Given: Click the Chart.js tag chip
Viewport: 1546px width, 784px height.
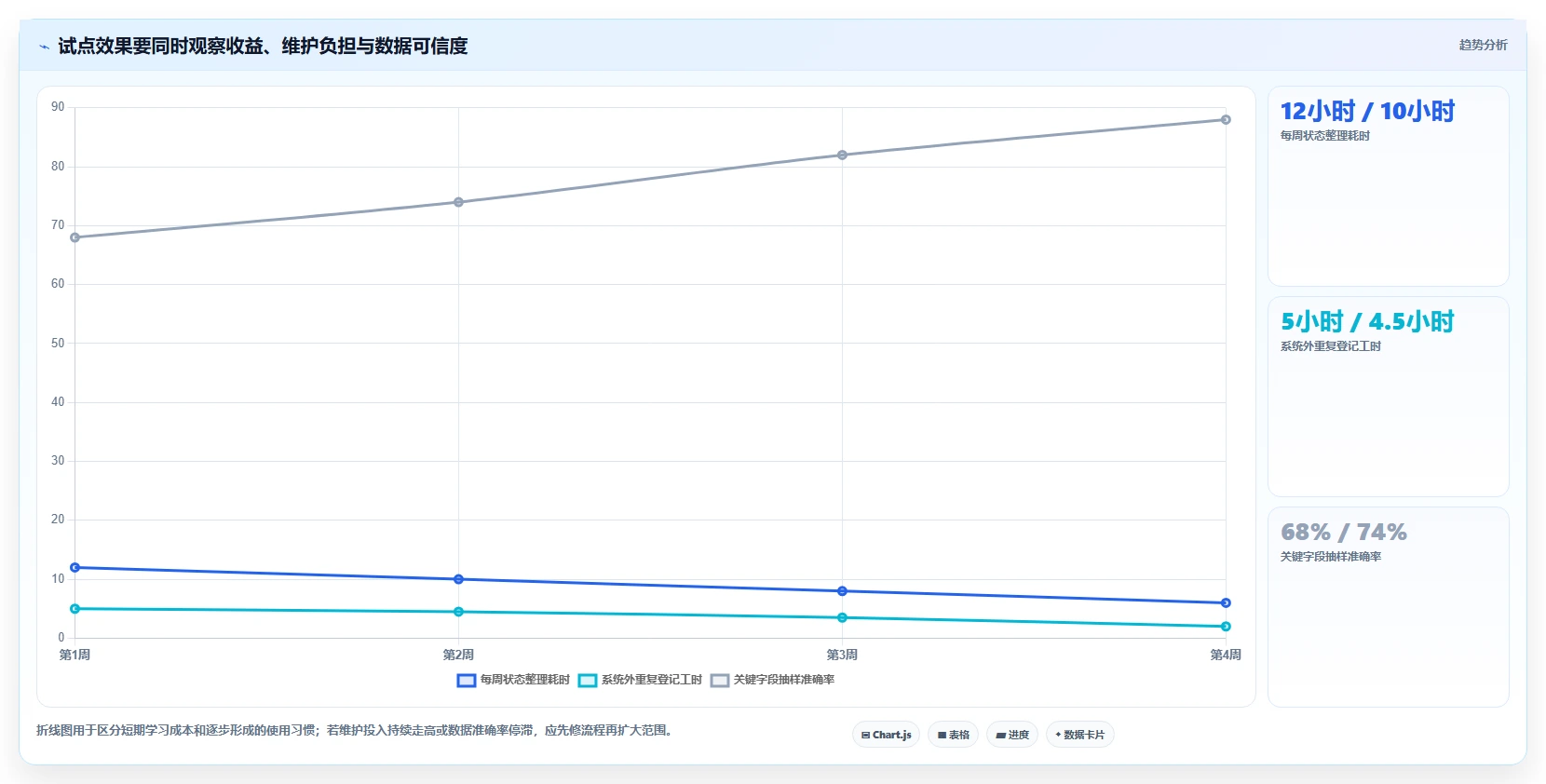Looking at the screenshot, I should 886,735.
